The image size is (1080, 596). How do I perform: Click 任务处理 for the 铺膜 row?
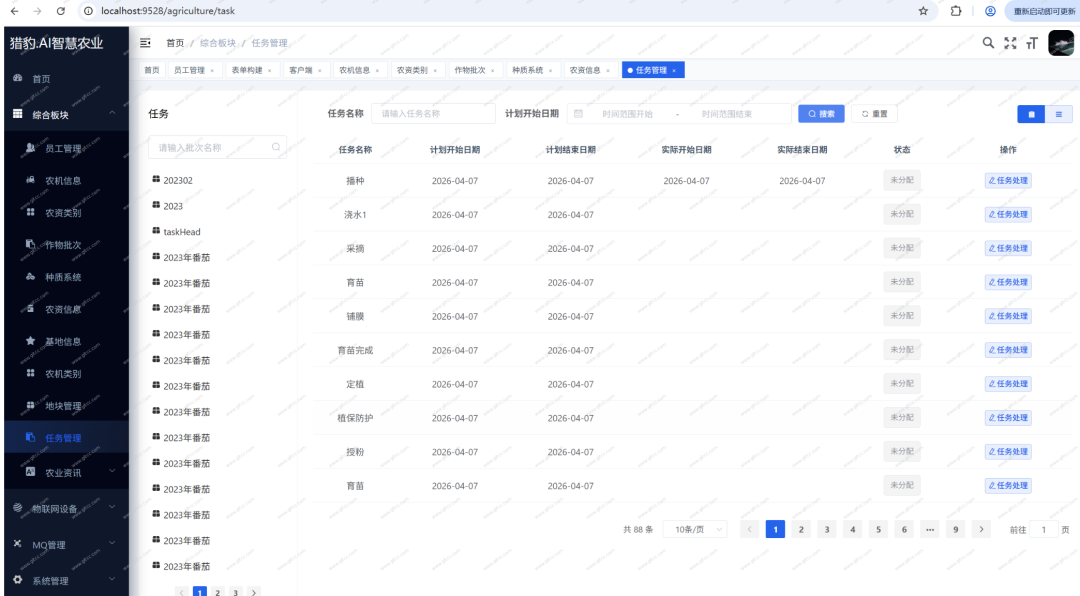[x=1008, y=316]
